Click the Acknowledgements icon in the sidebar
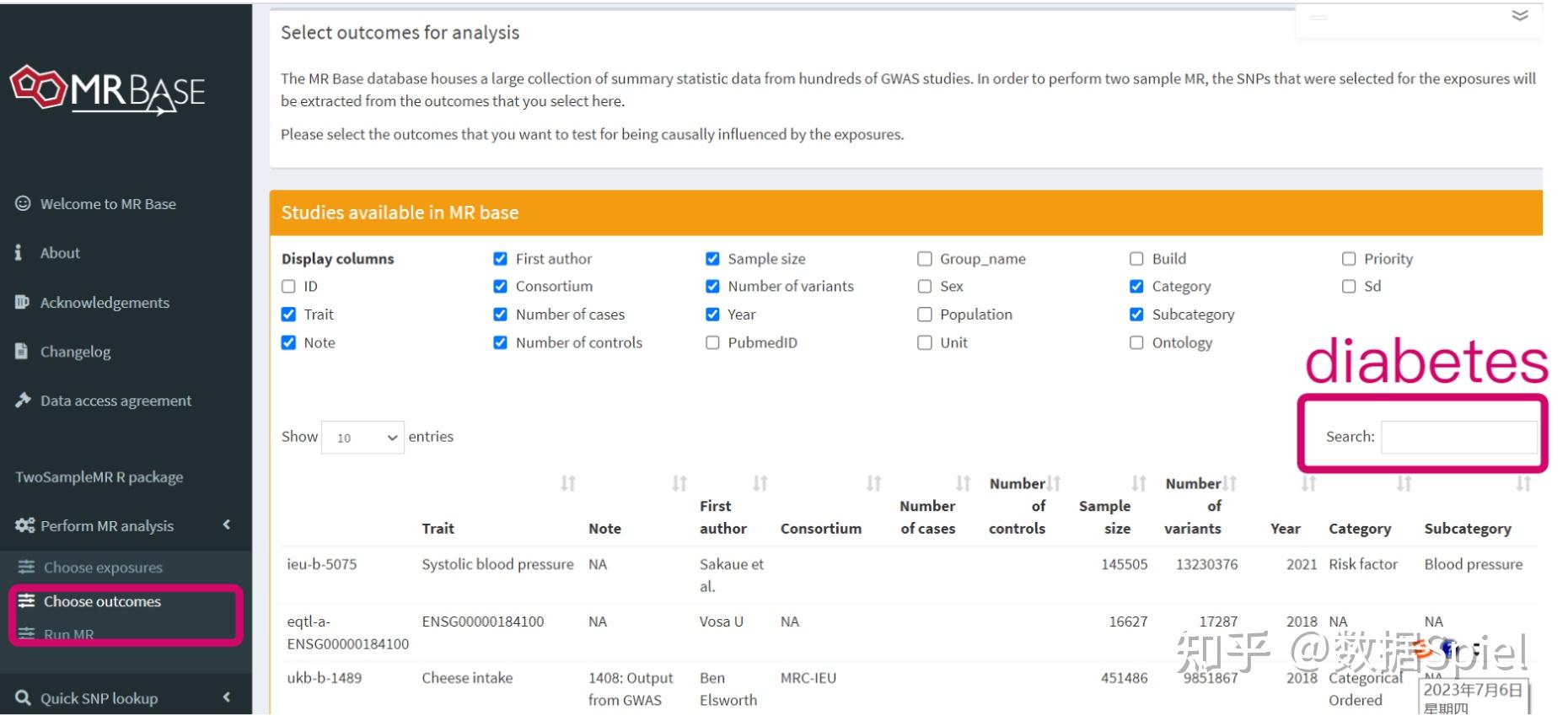The image size is (1568, 721). 22,302
